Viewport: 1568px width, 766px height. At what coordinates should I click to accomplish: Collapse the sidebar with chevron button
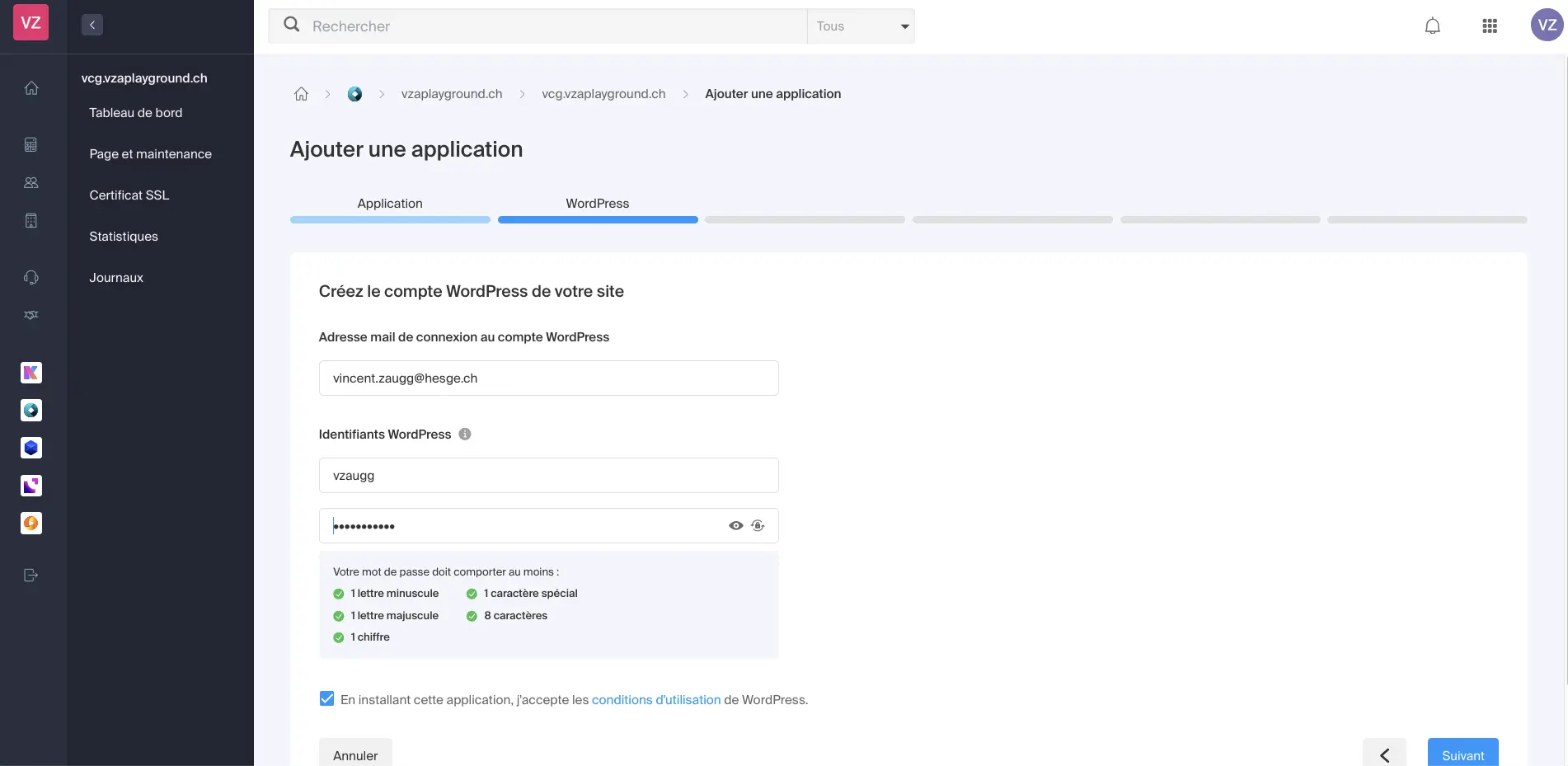pyautogui.click(x=92, y=26)
